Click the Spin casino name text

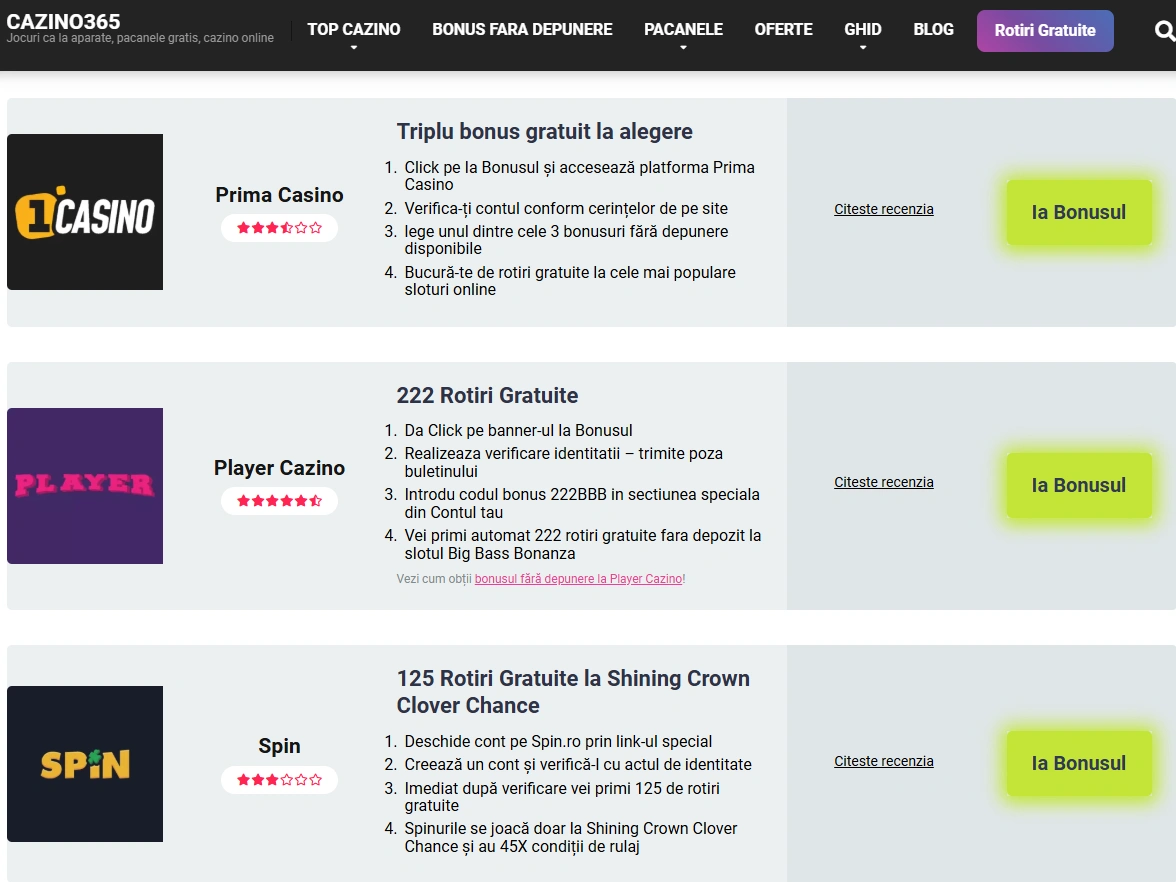tap(279, 746)
